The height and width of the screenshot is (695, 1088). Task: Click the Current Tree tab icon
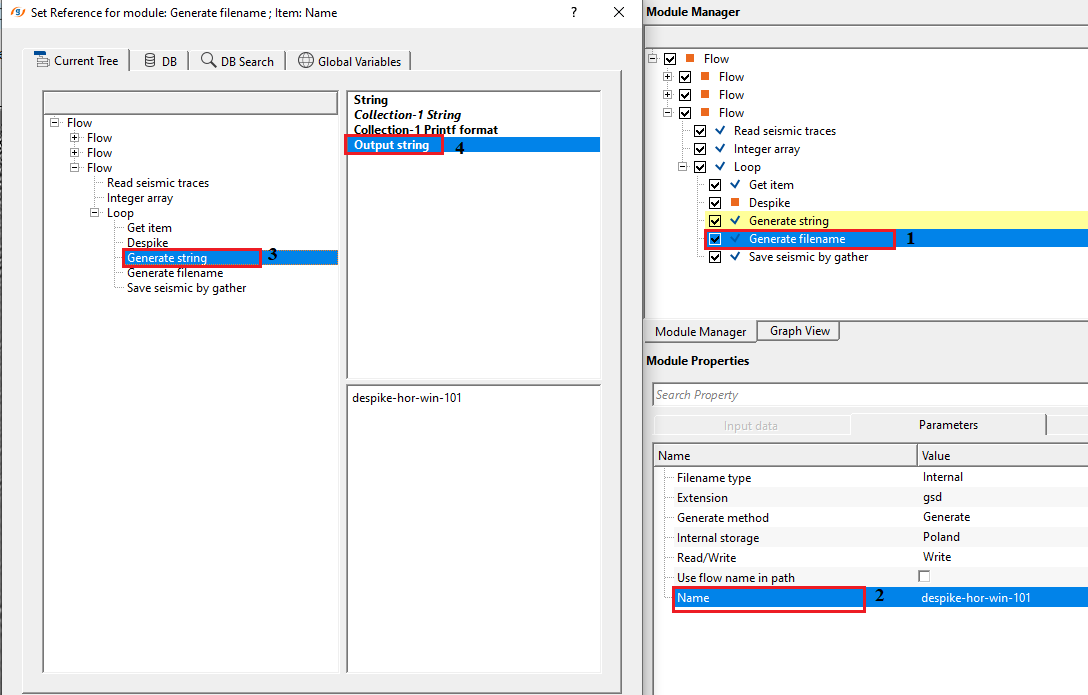pyautogui.click(x=42, y=60)
